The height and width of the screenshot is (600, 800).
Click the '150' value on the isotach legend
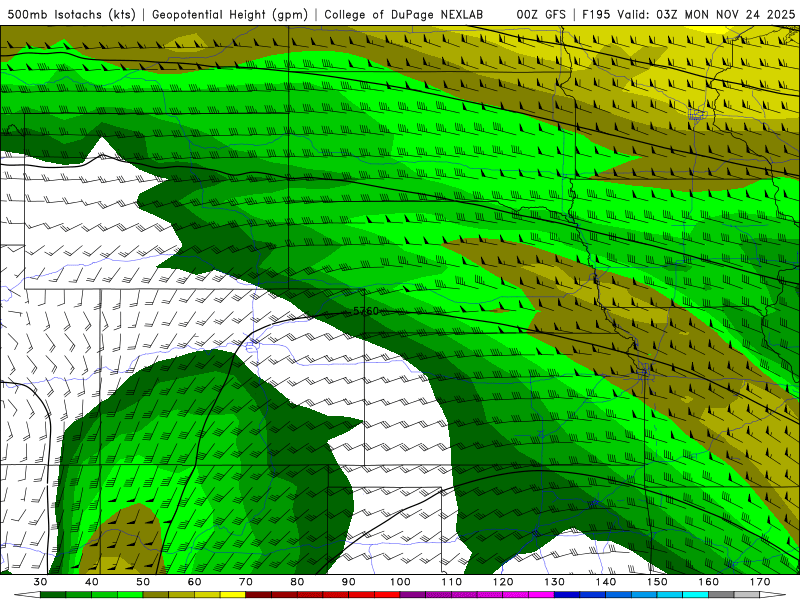point(657,582)
